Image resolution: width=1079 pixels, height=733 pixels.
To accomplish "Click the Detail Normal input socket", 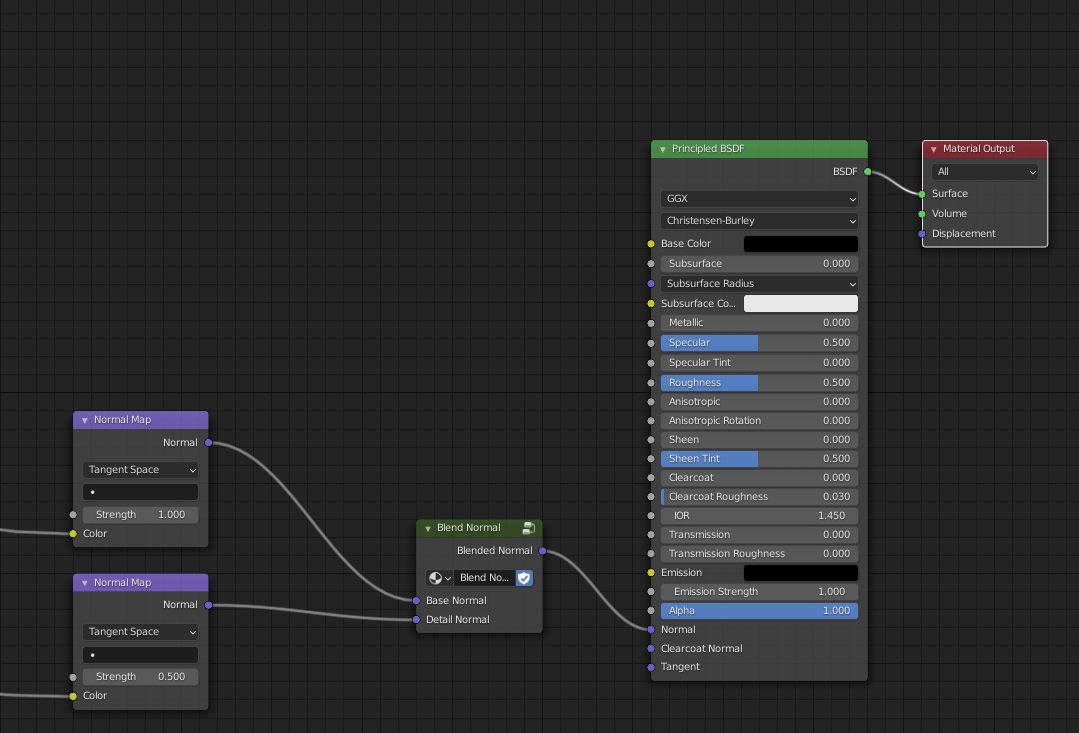I will click(416, 620).
